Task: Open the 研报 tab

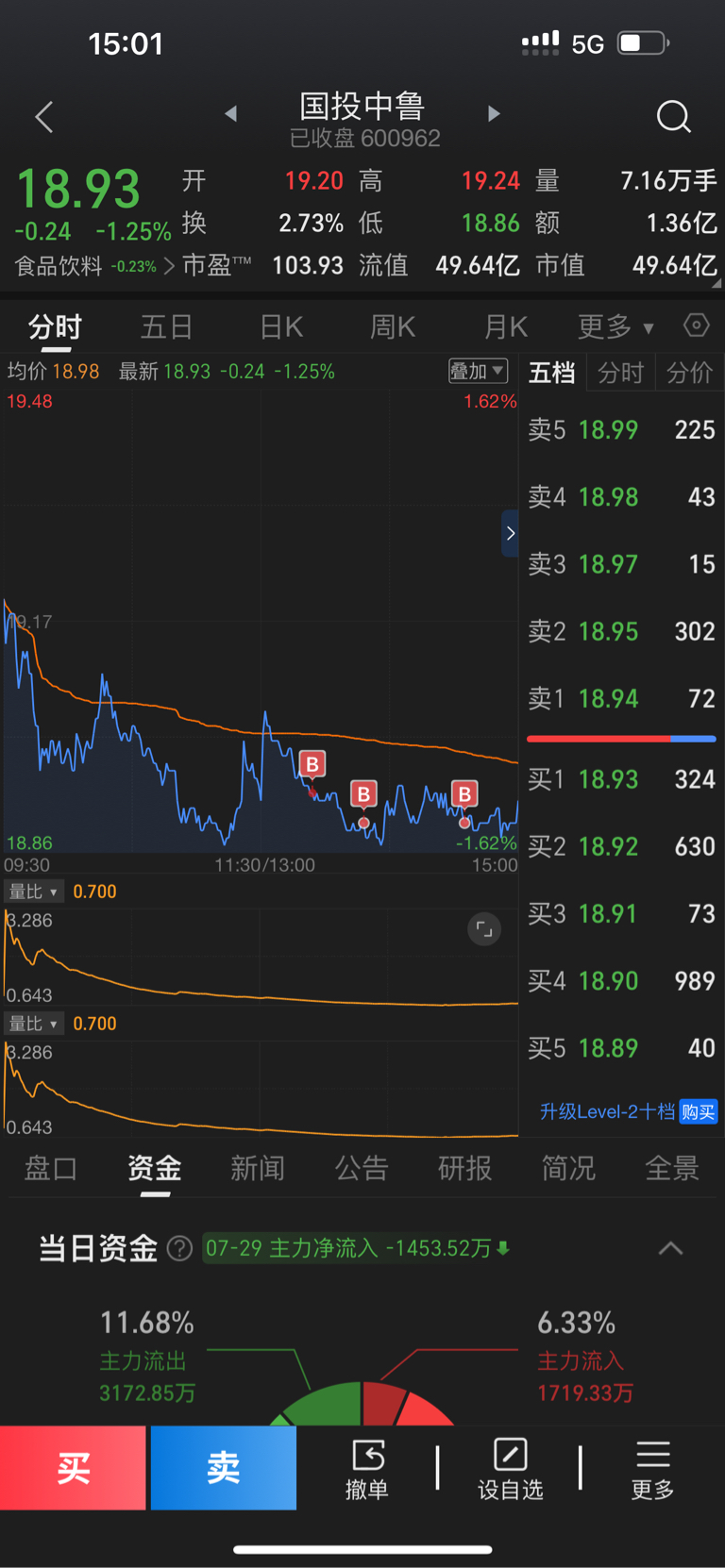Action: tap(464, 1169)
